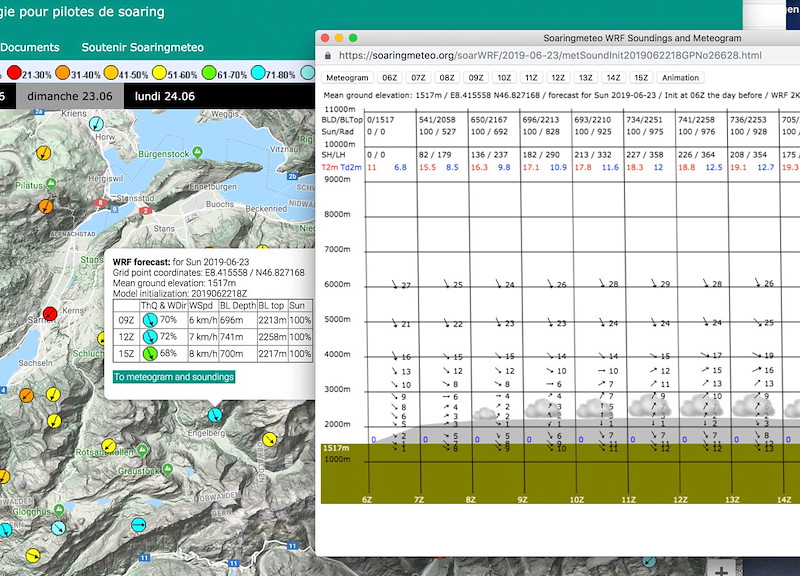This screenshot has width=800, height=576.
Task: Click the Graustock green landmark pin
Action: [167, 469]
